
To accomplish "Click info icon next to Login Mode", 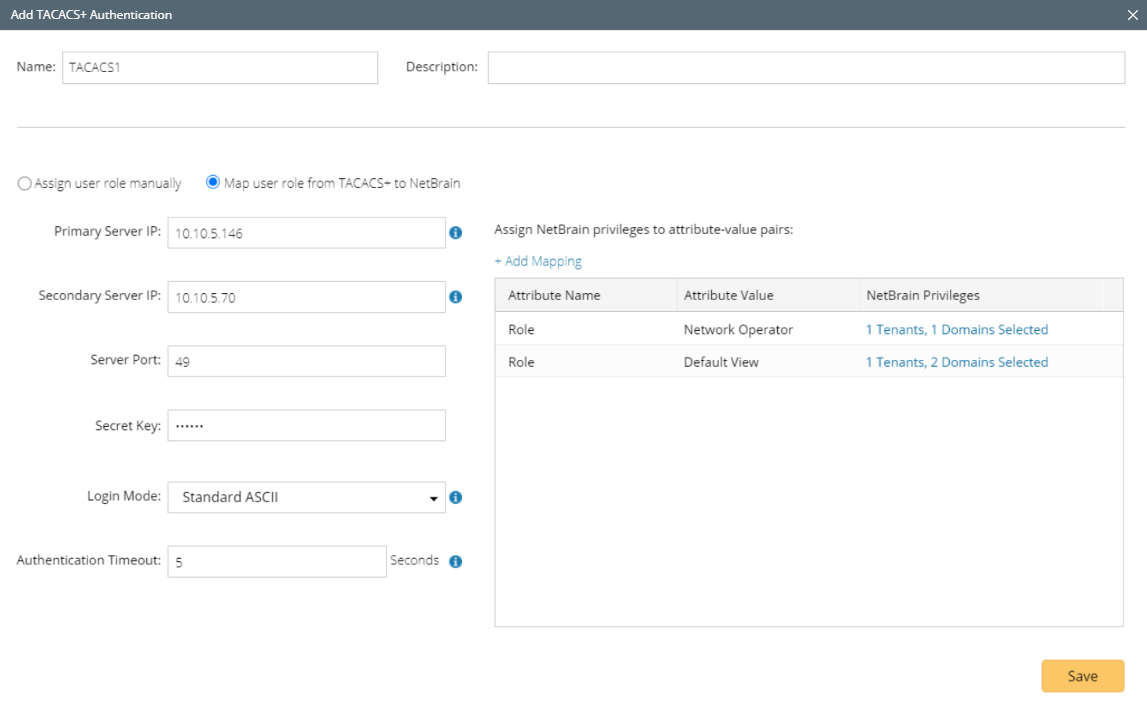I will tap(455, 497).
